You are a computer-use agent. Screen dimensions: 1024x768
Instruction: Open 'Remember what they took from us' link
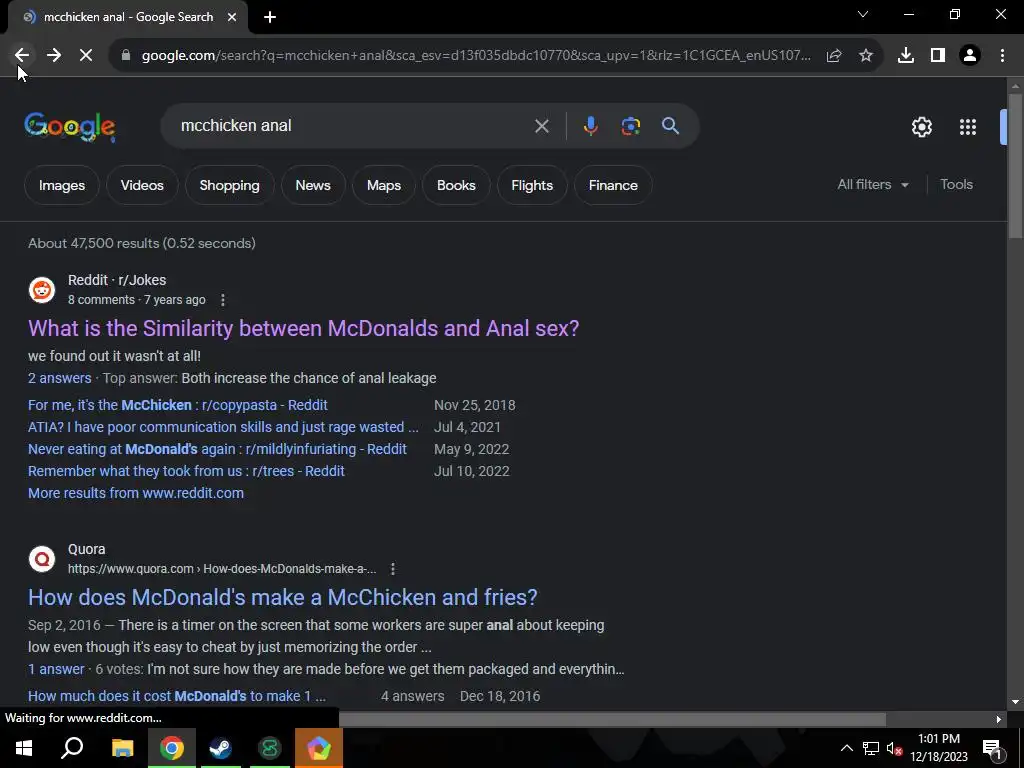click(186, 472)
